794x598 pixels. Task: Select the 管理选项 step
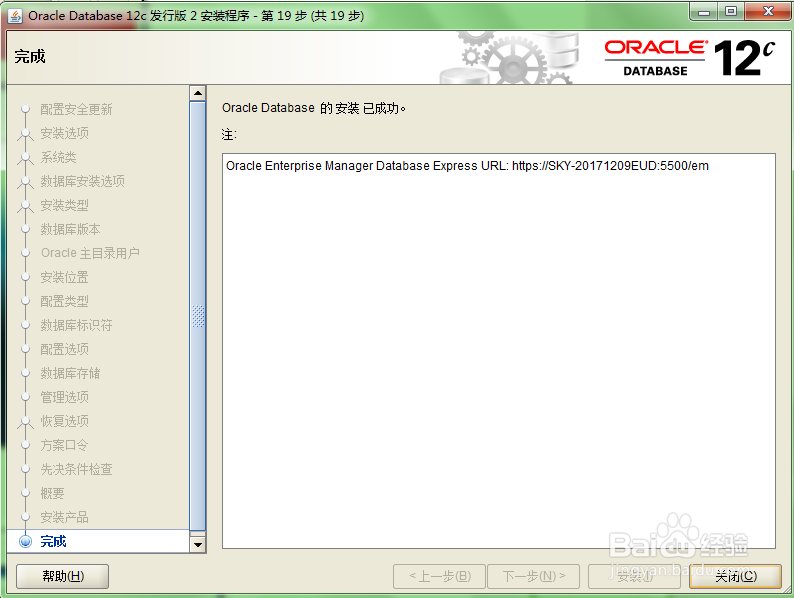tap(64, 397)
